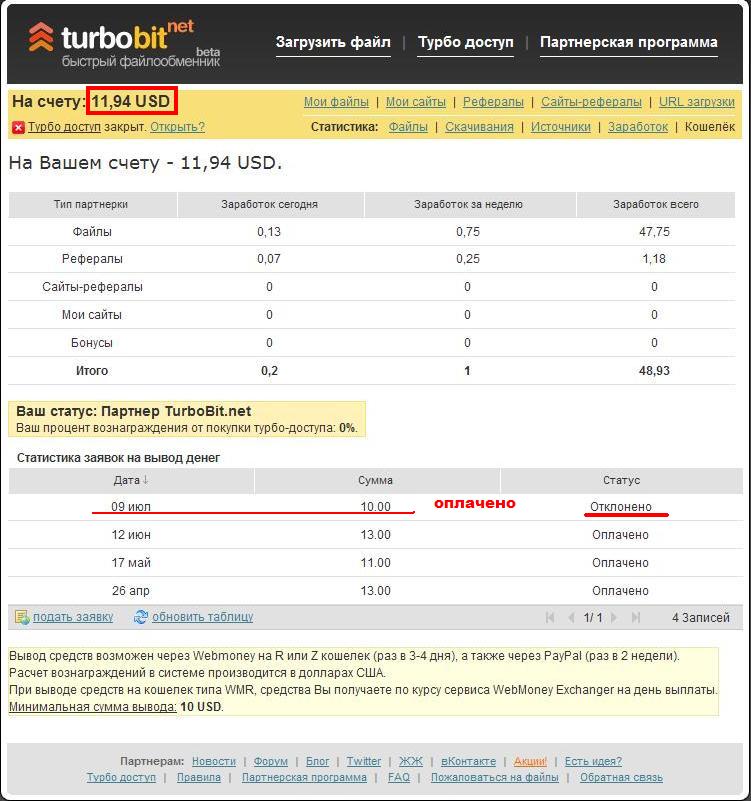The image size is (751, 801).
Task: Open Партнерская программа footer link
Action: pyautogui.click(x=304, y=778)
